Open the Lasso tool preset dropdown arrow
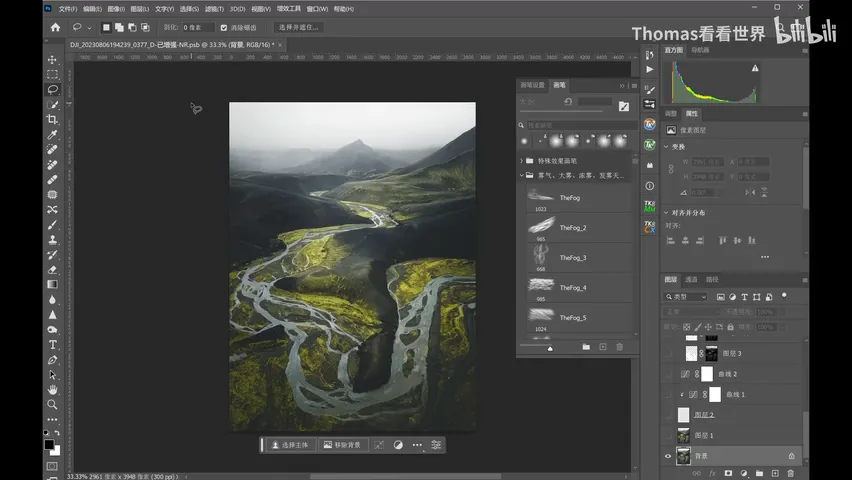This screenshot has height=480, width=852. 89,27
